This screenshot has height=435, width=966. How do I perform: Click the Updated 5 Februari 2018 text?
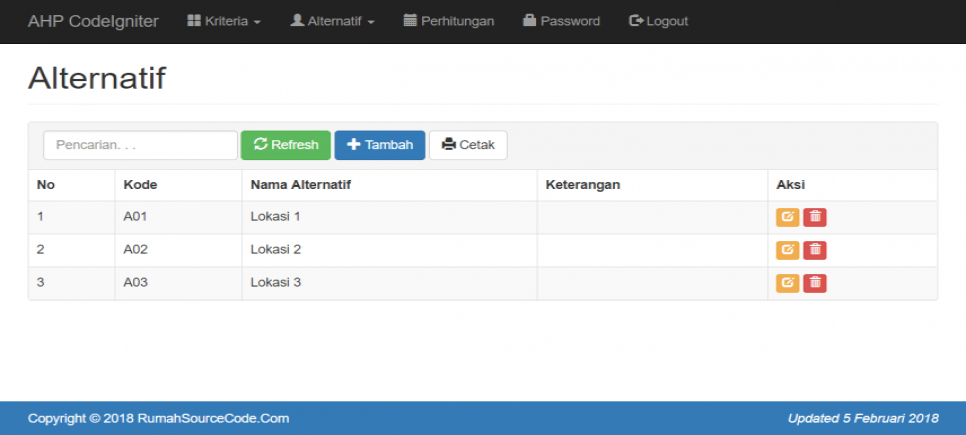863,418
